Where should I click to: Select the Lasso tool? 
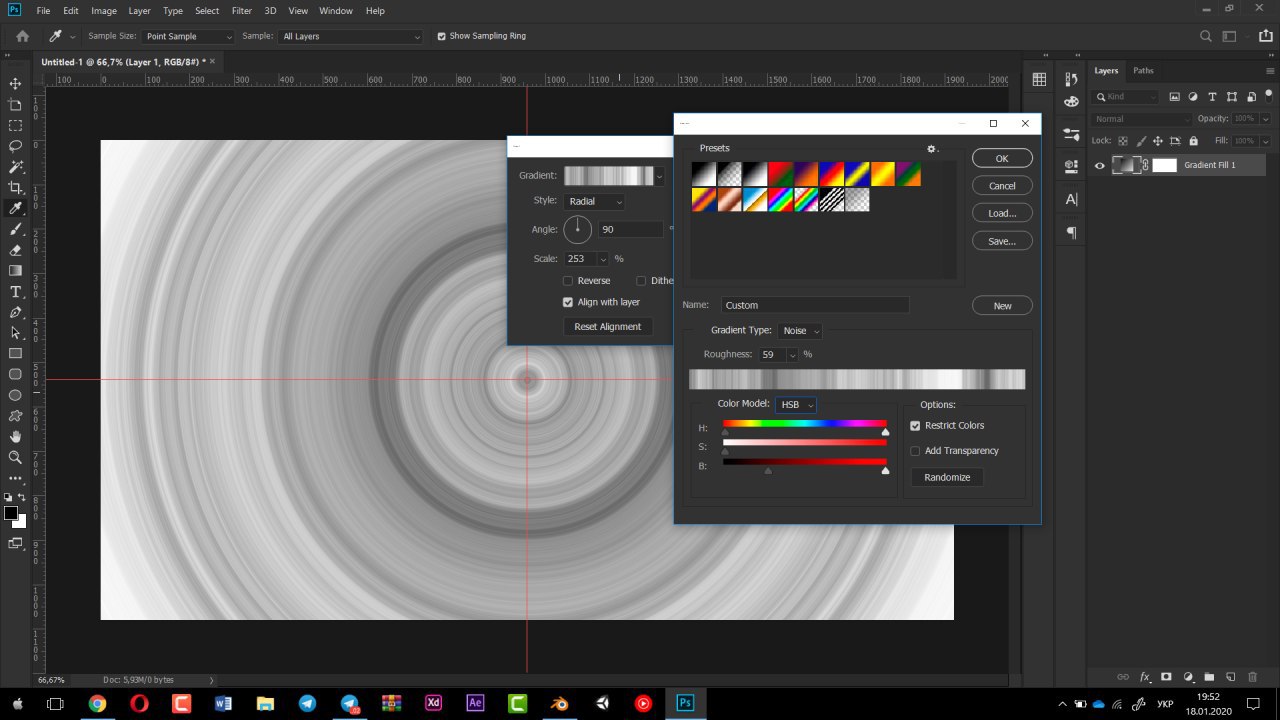15,146
